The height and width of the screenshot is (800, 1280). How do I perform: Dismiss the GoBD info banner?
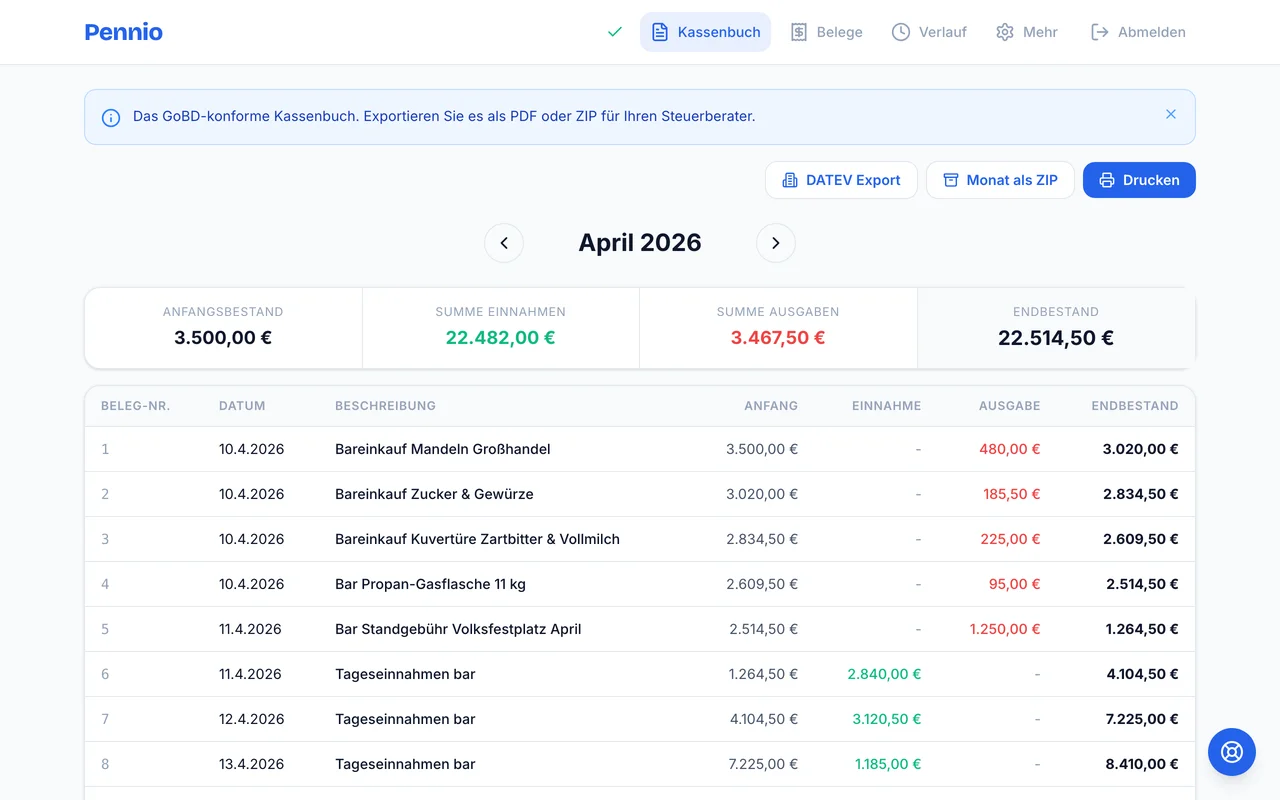point(1171,115)
